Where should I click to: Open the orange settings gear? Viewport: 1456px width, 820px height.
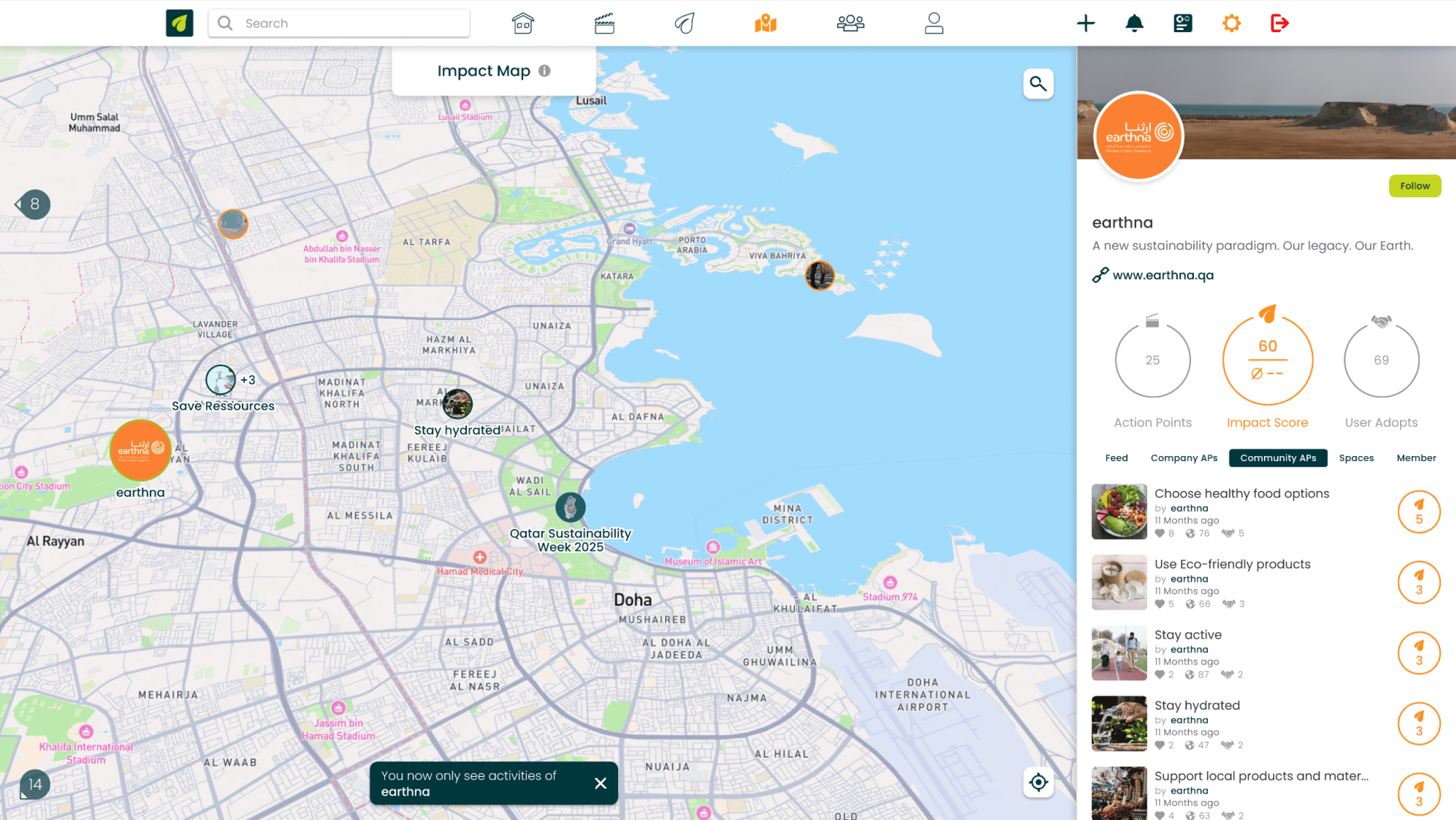pos(1231,23)
